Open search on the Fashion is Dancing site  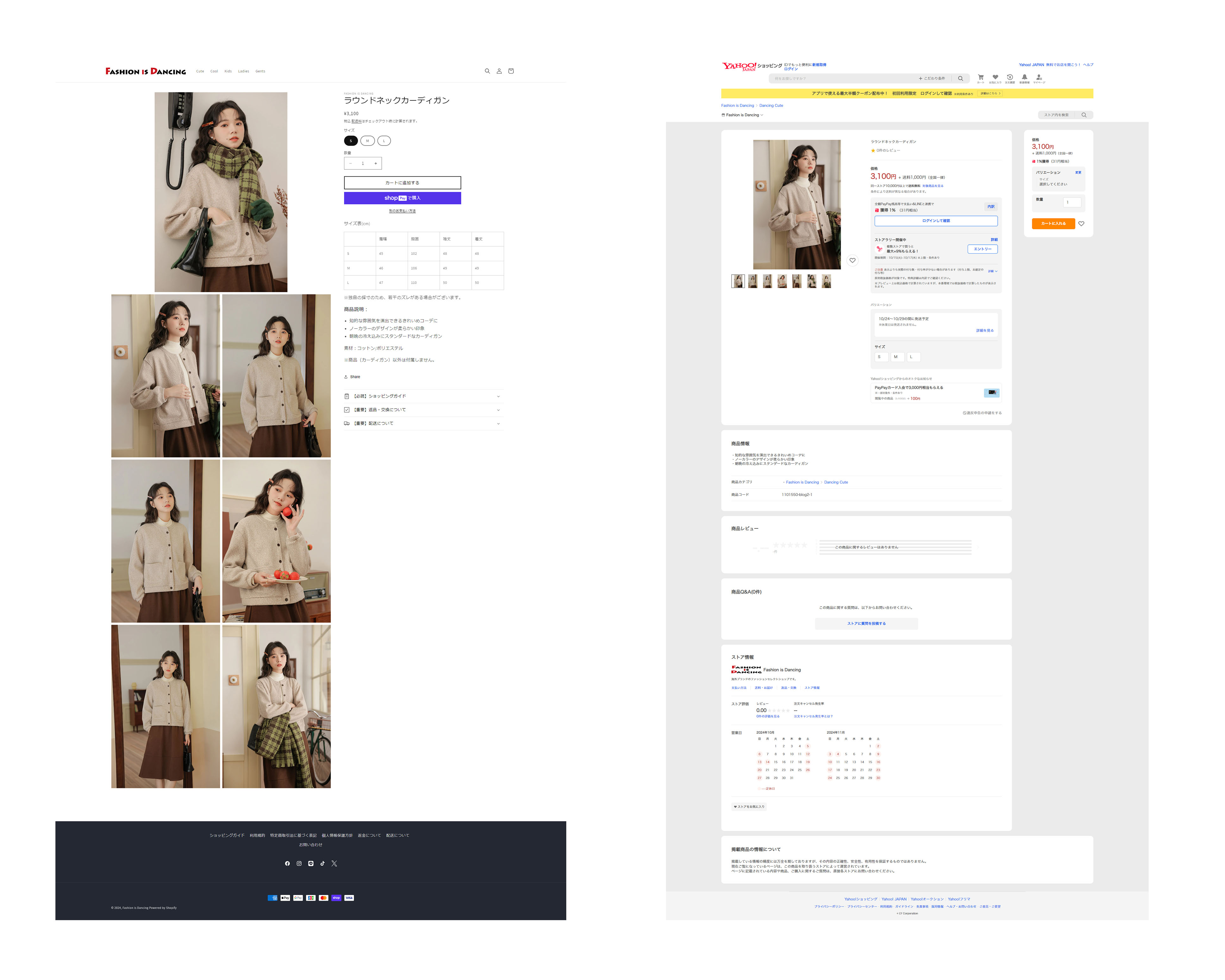[487, 71]
